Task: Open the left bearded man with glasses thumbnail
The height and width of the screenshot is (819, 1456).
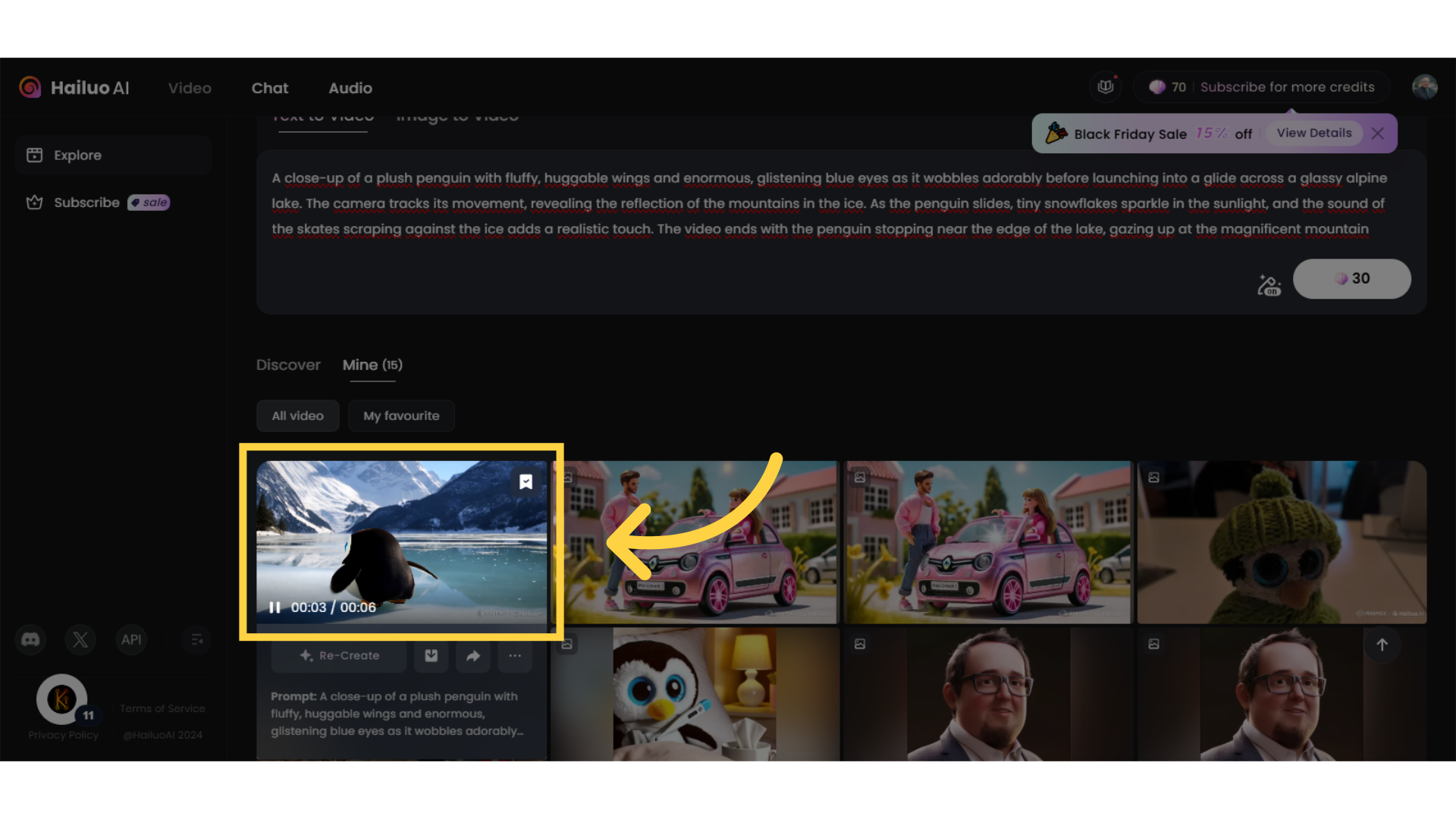Action: (987, 694)
